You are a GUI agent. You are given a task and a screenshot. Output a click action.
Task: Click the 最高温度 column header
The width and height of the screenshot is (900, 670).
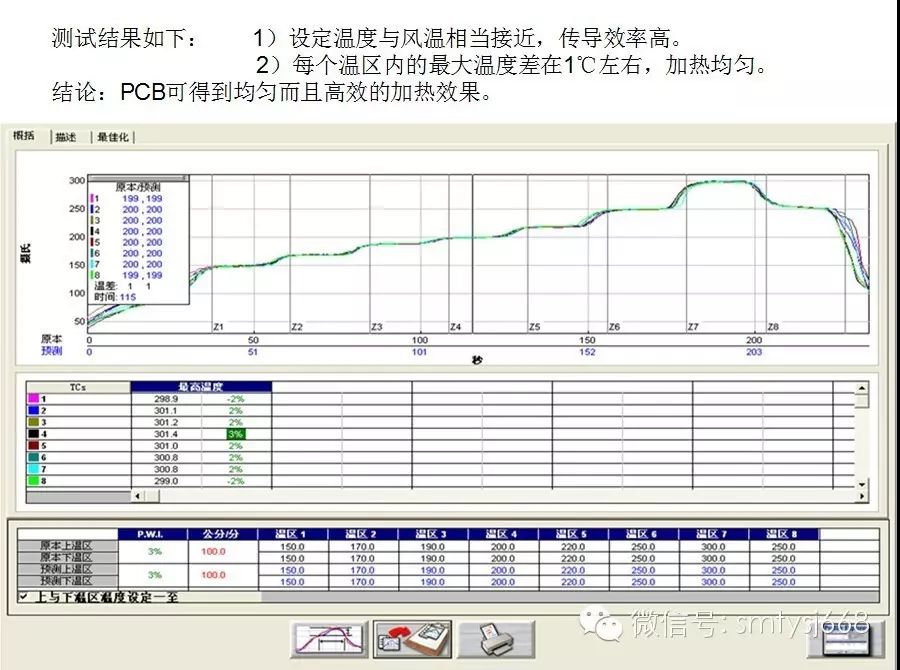tap(201, 387)
